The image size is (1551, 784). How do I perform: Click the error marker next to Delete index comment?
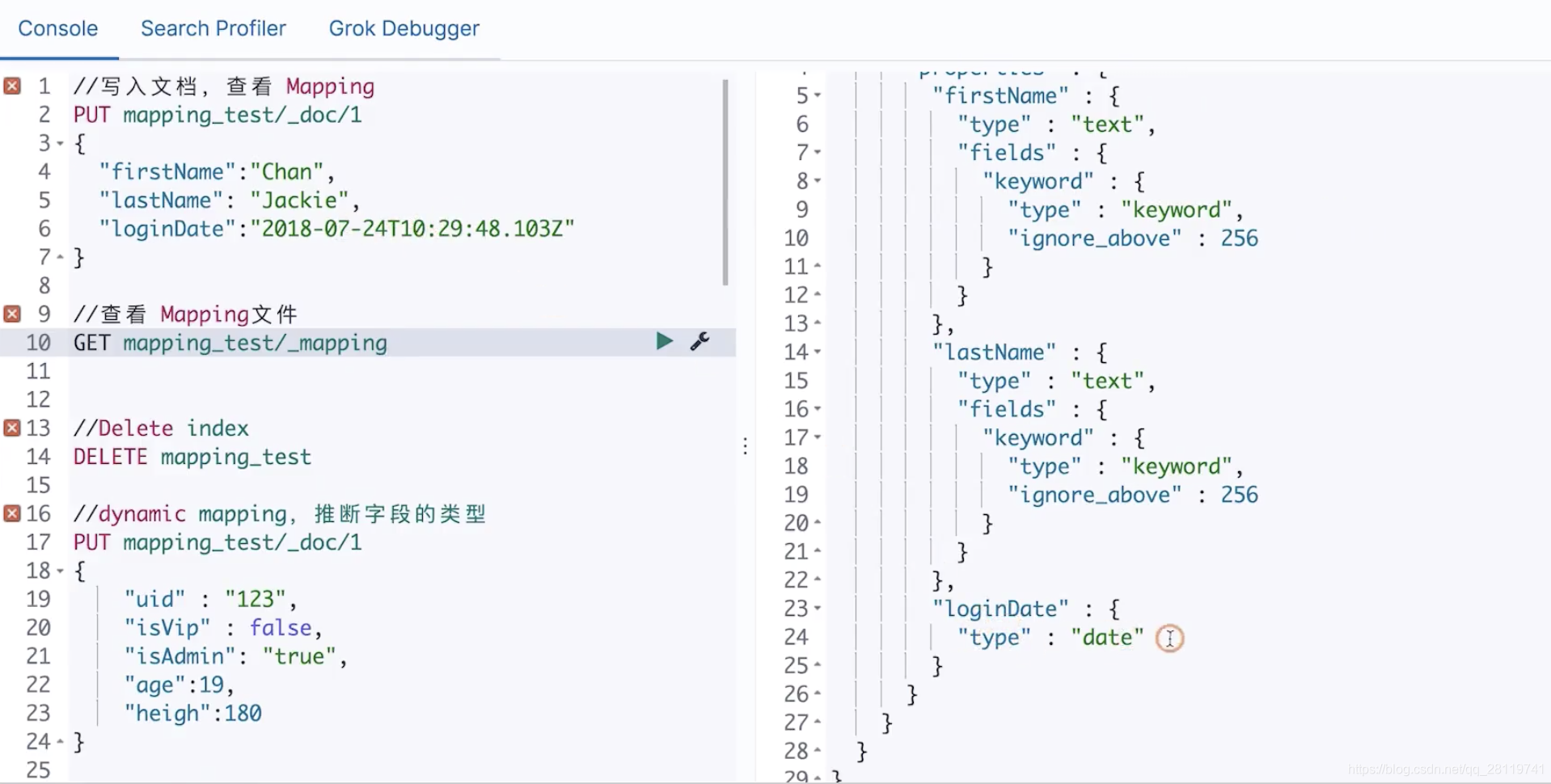(x=11, y=428)
